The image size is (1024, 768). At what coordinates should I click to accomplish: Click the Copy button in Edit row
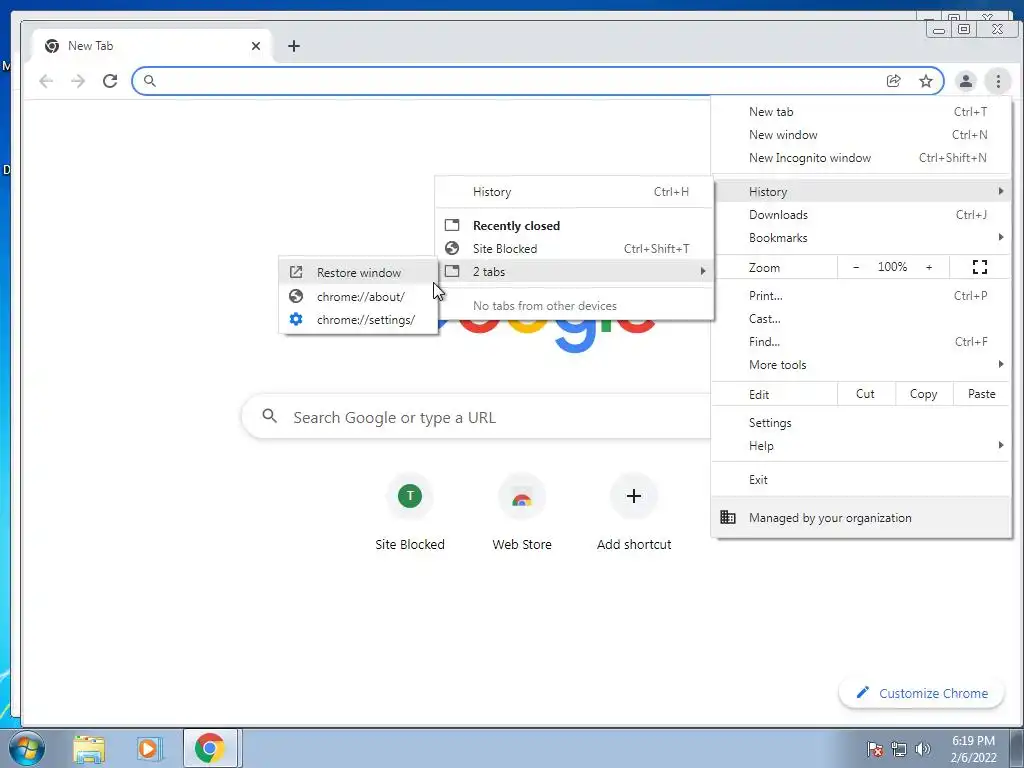tap(923, 394)
